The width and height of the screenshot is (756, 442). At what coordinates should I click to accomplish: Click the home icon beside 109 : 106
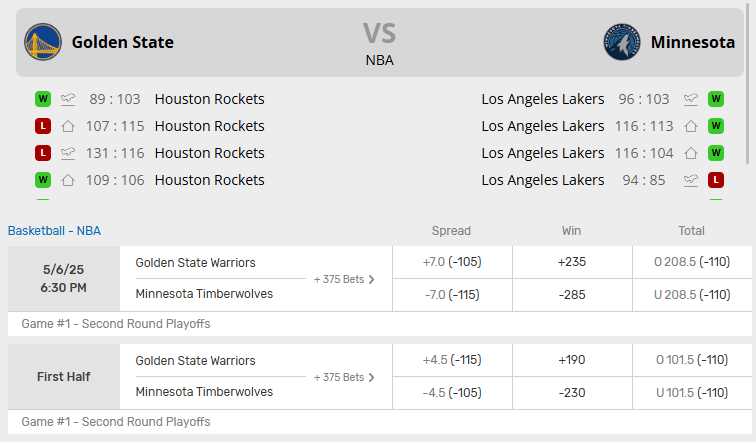[68, 180]
